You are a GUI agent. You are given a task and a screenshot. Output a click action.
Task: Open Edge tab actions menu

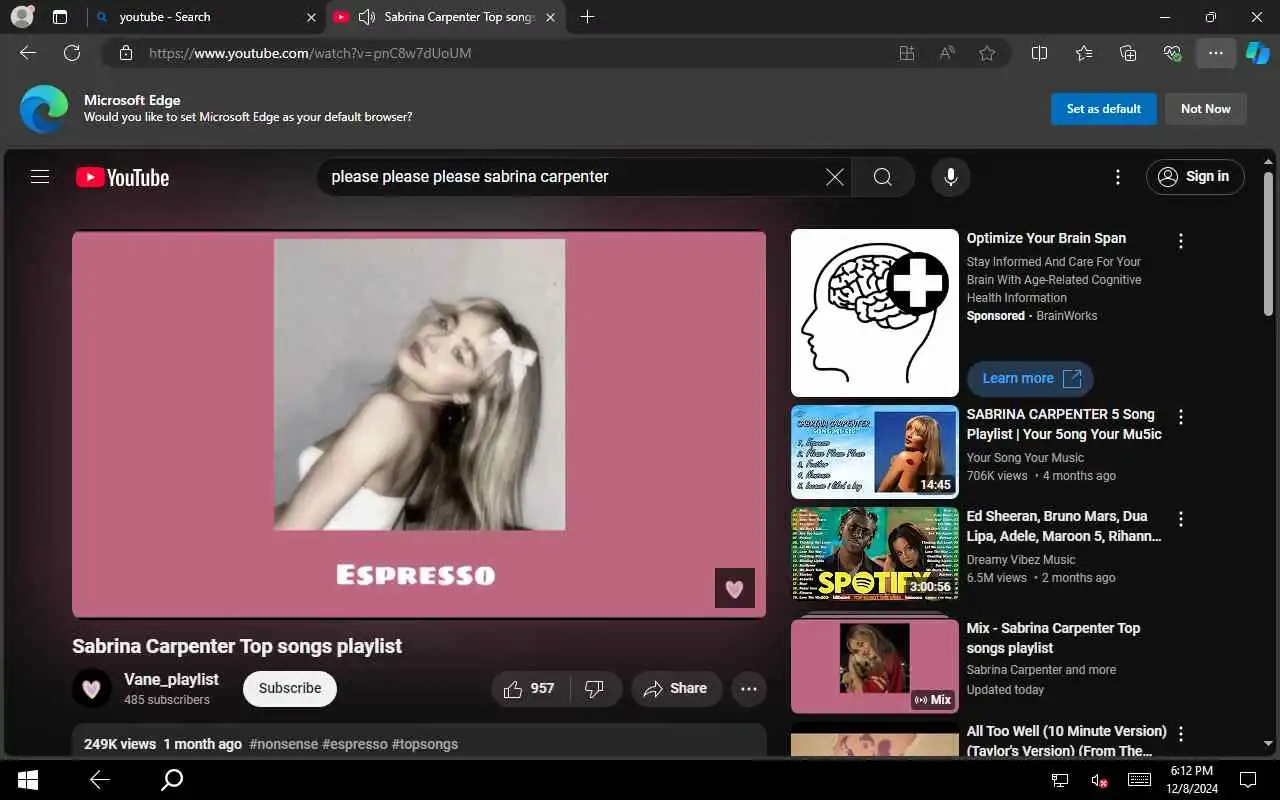pyautogui.click(x=60, y=17)
